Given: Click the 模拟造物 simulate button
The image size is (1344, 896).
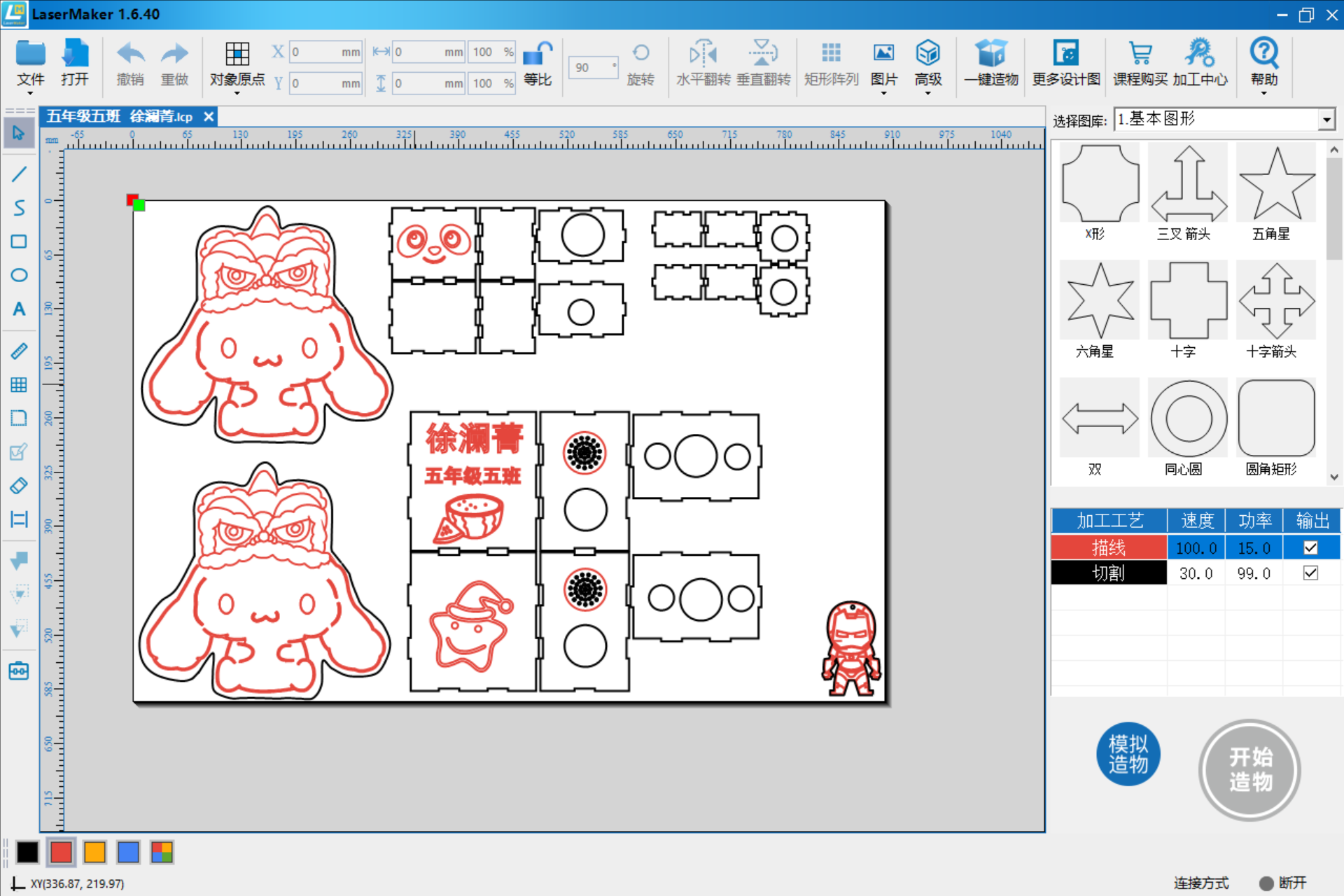Looking at the screenshot, I should 1128,754.
